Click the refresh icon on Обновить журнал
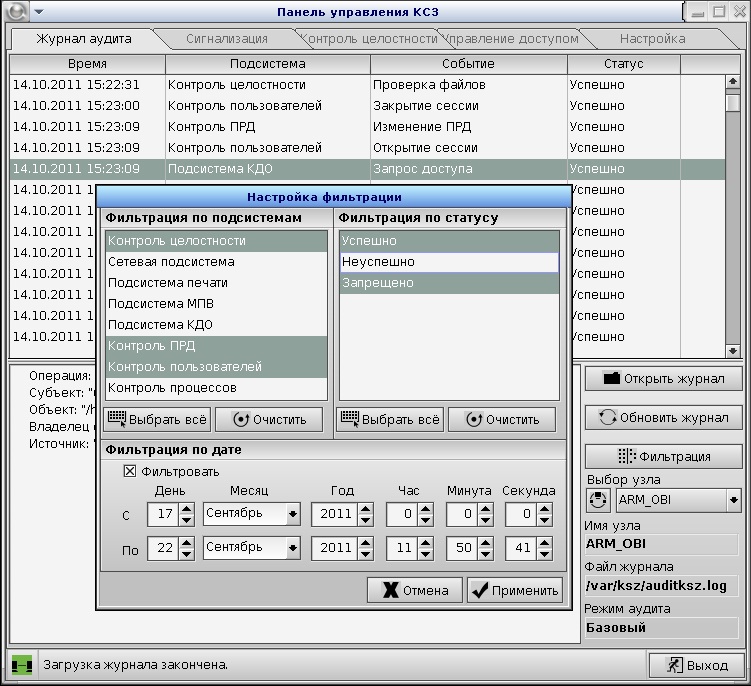This screenshot has width=751, height=686. click(607, 418)
